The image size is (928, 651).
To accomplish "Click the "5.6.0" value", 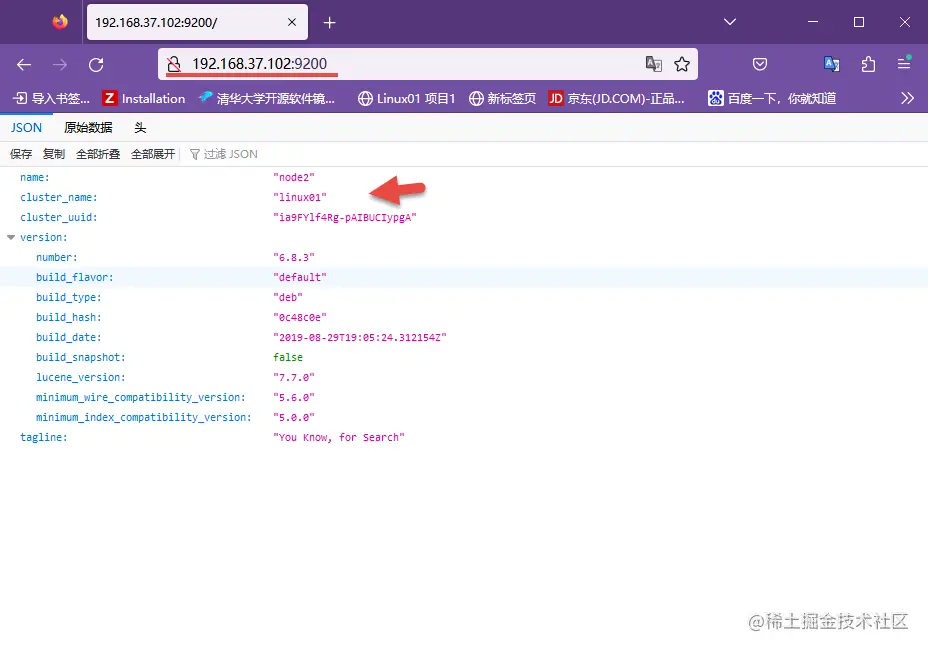I will 294,397.
